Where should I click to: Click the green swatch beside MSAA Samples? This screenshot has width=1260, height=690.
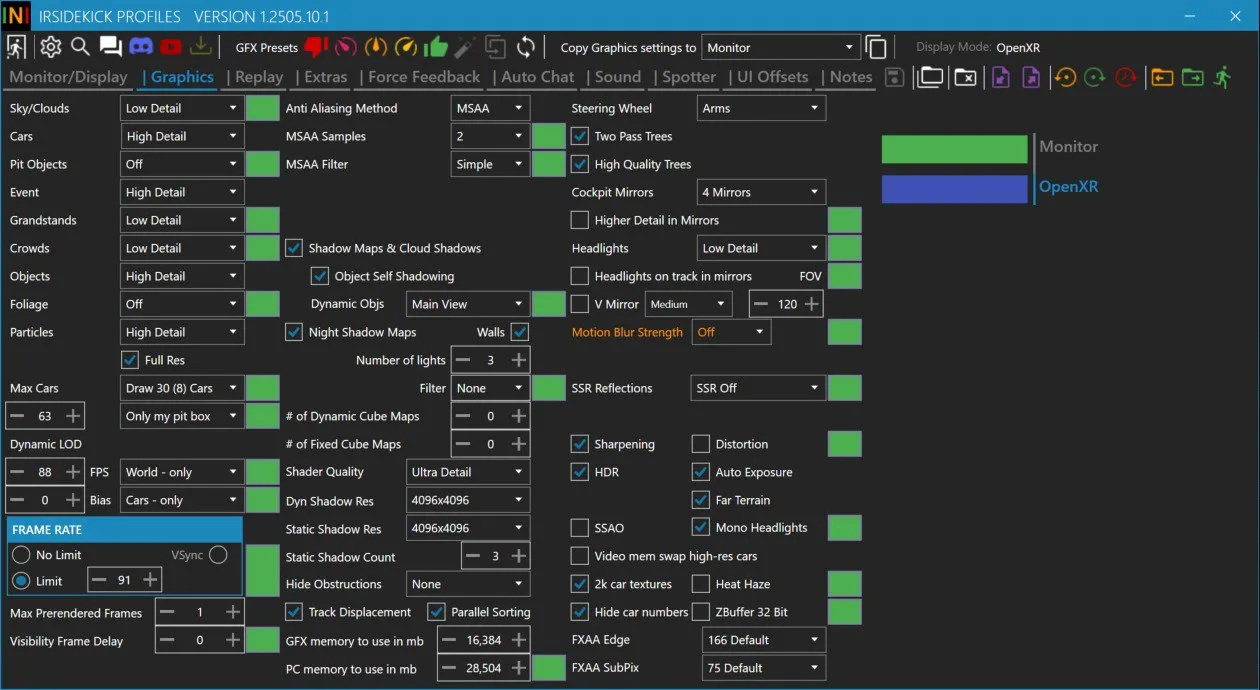549,136
